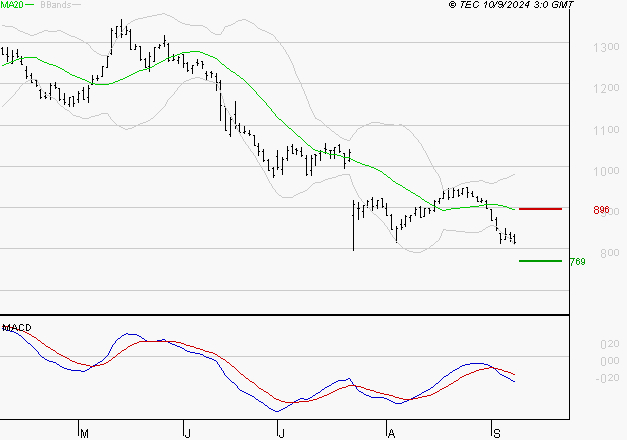Click the MA20 legend label
Viewport: 627px width, 440px height.
pos(12,5)
